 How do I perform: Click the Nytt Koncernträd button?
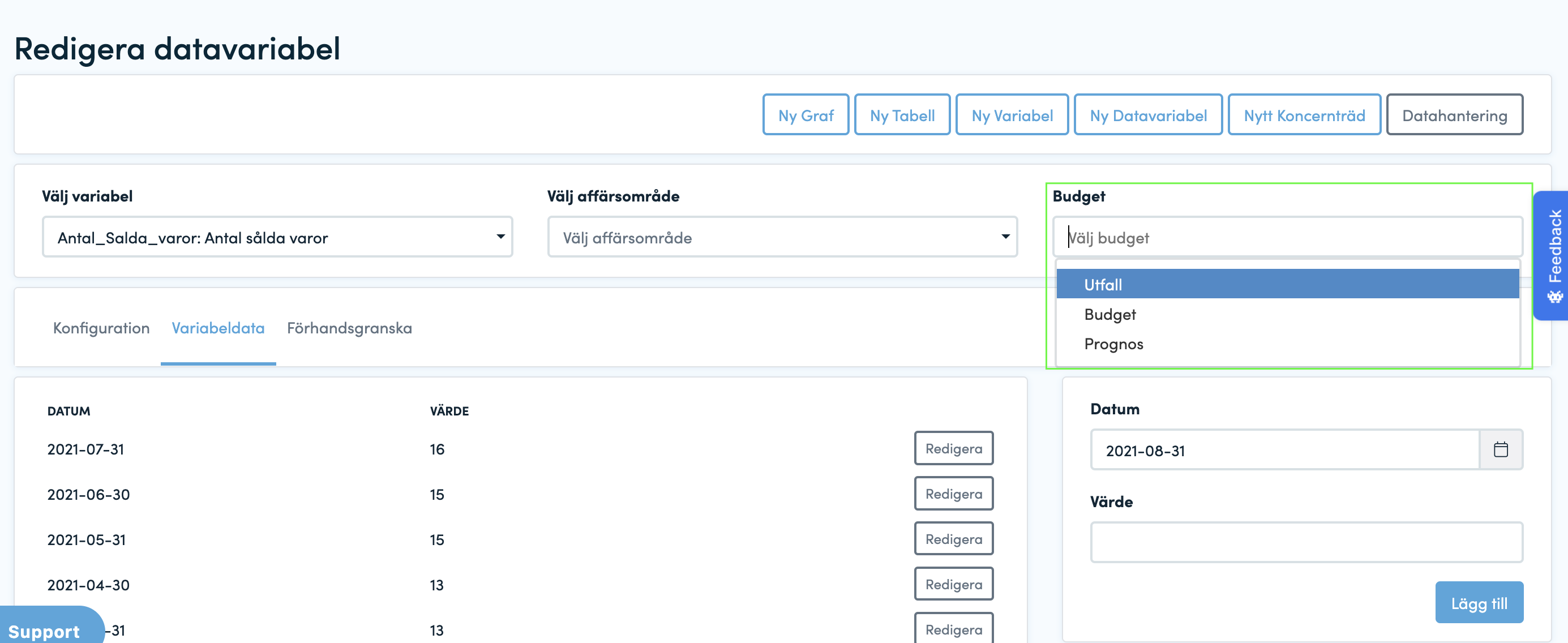[x=1304, y=114]
